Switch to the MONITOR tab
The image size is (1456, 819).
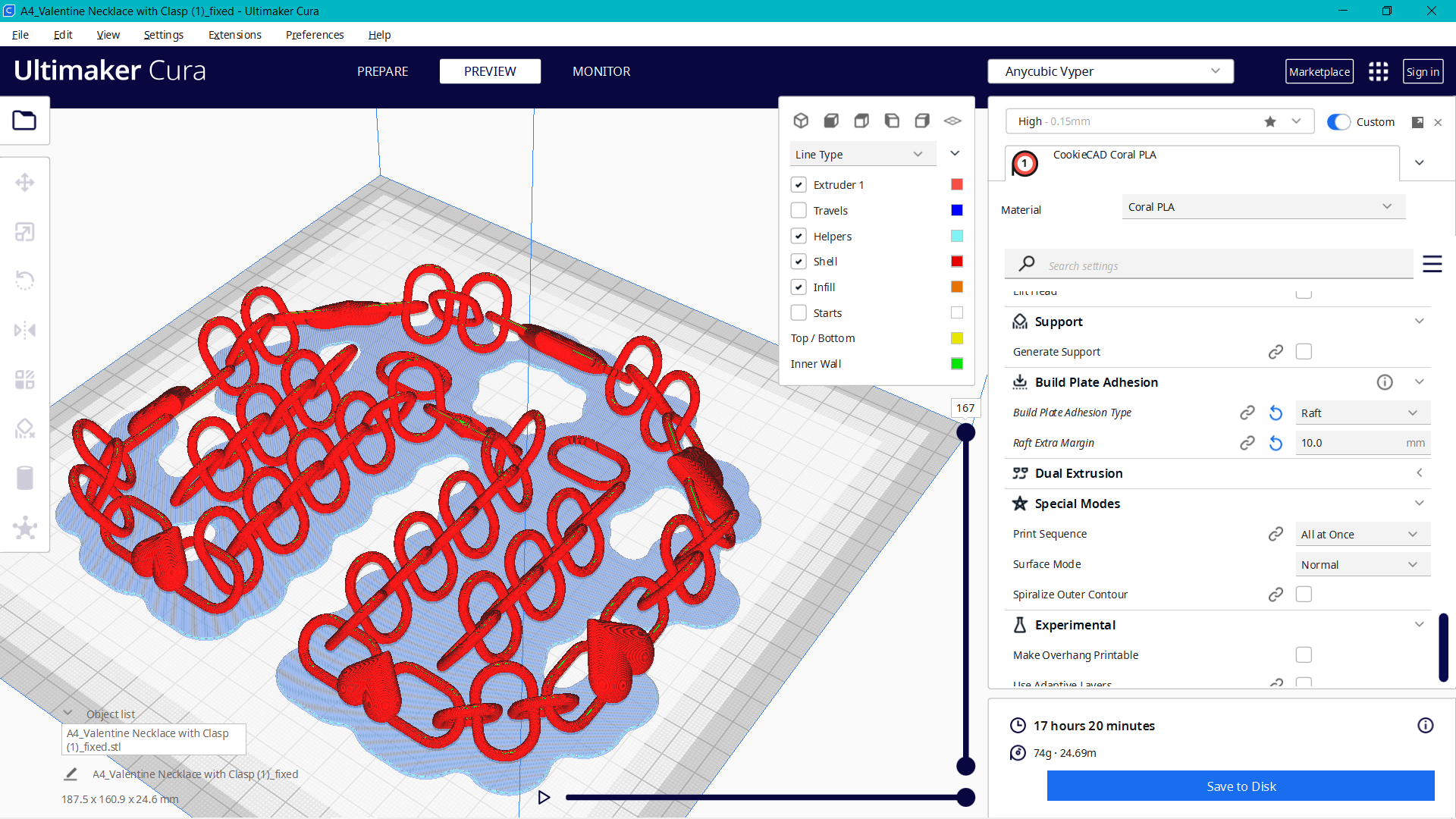tap(601, 71)
